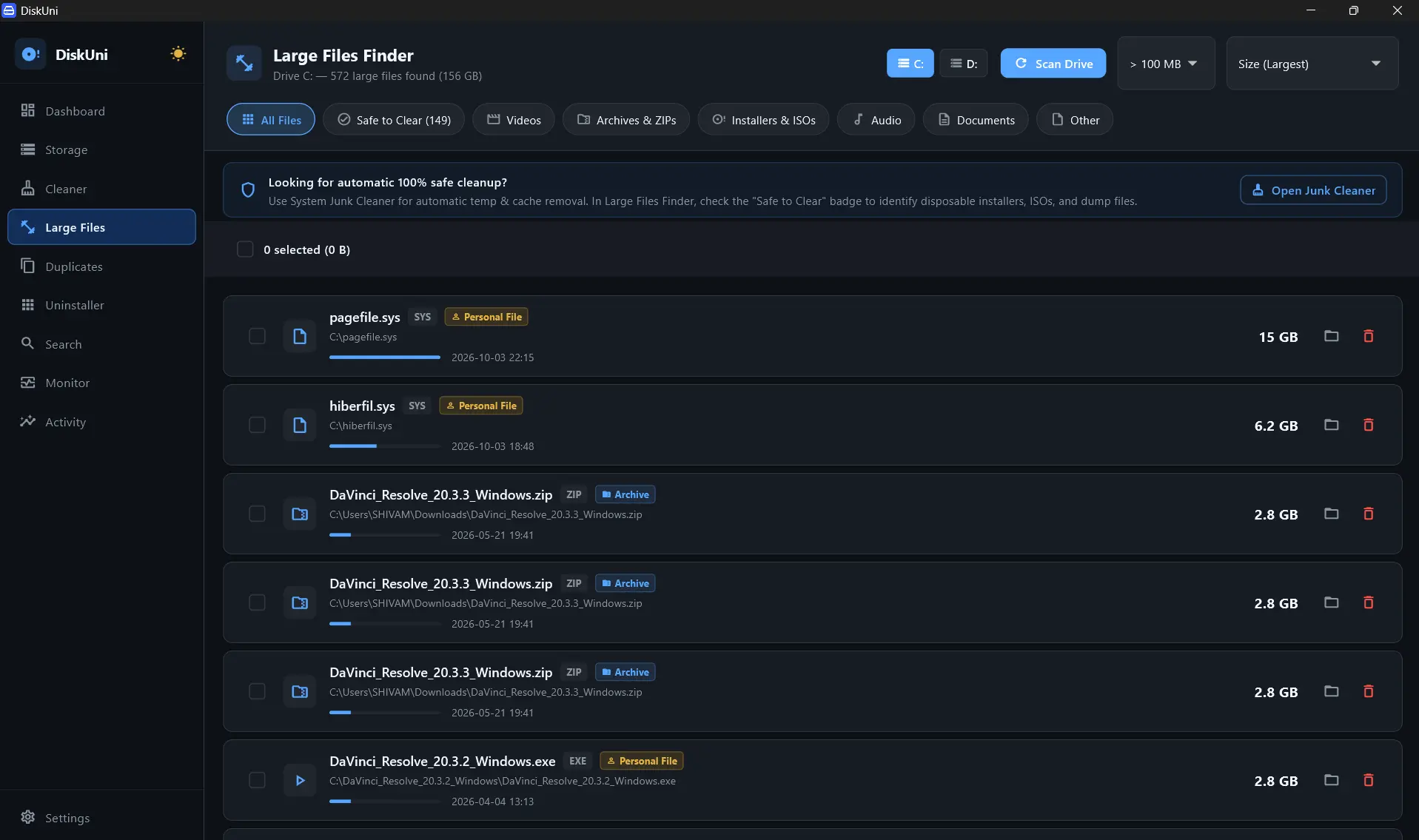Select drive C: toggle

(x=910, y=64)
